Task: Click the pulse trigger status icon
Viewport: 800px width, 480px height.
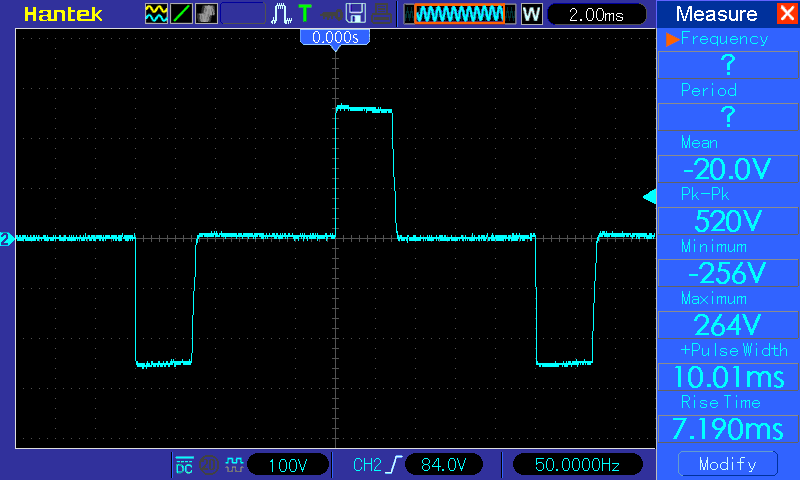Action: pos(281,14)
